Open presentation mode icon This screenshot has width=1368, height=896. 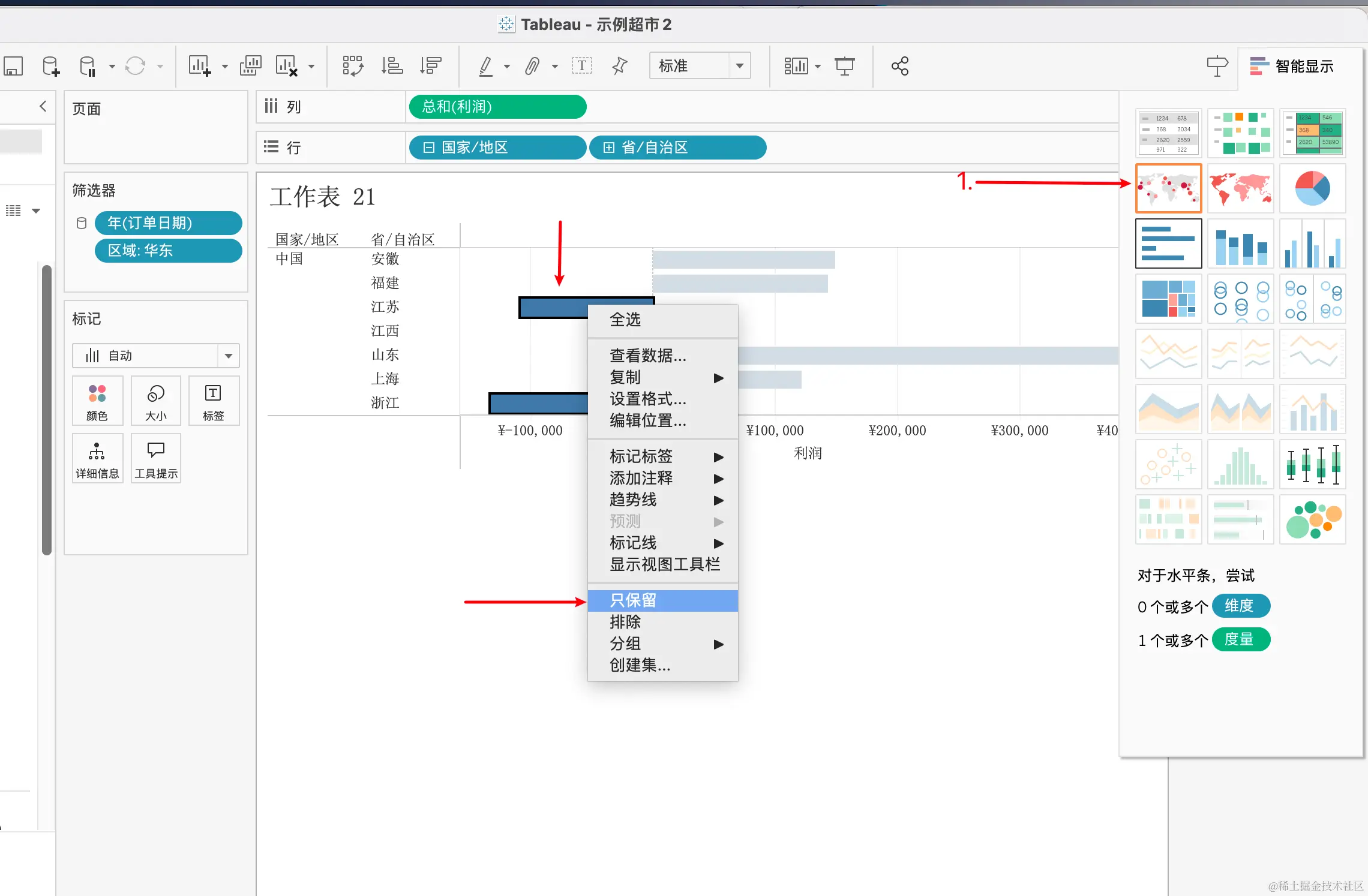844,66
